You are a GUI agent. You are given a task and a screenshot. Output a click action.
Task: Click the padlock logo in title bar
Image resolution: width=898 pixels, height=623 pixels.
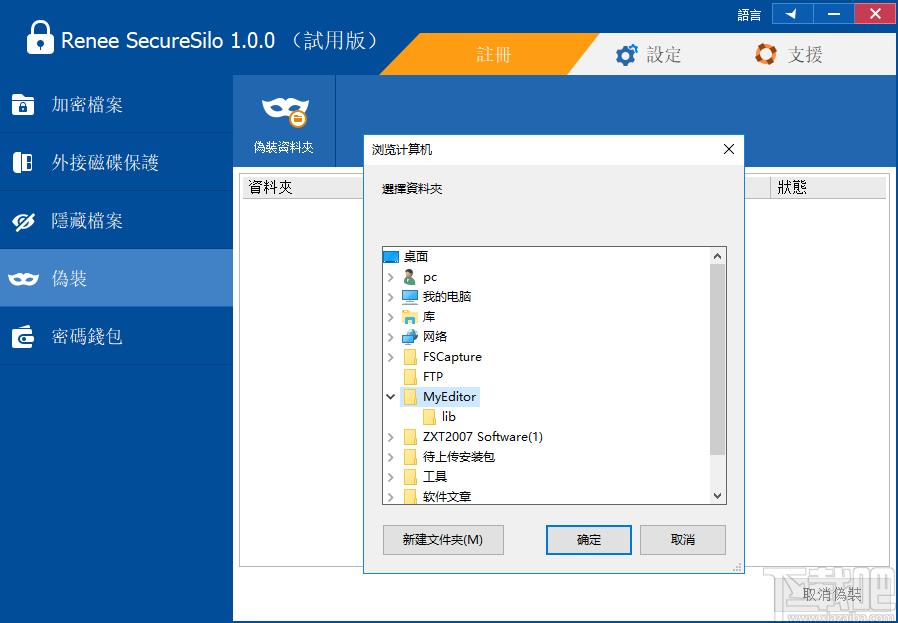point(40,37)
